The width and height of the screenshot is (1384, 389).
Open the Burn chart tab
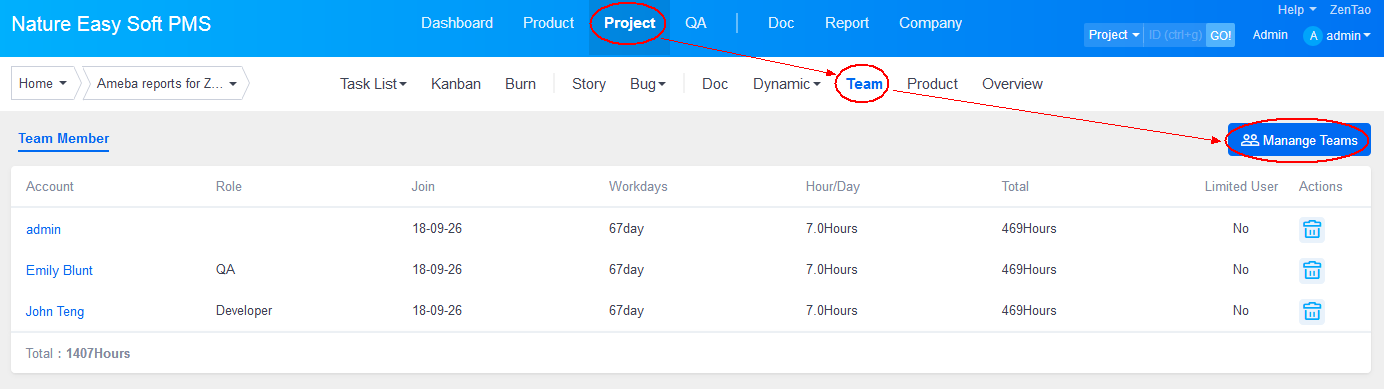(x=520, y=84)
